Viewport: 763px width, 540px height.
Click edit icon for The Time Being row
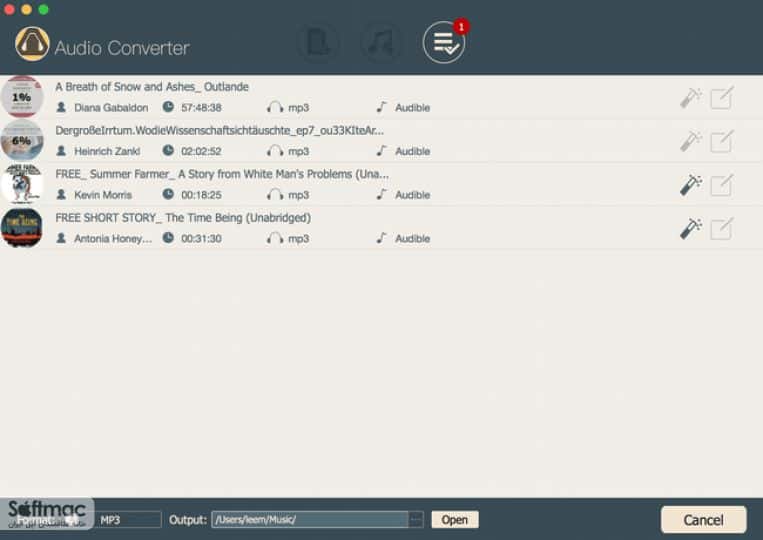pyautogui.click(x=722, y=229)
